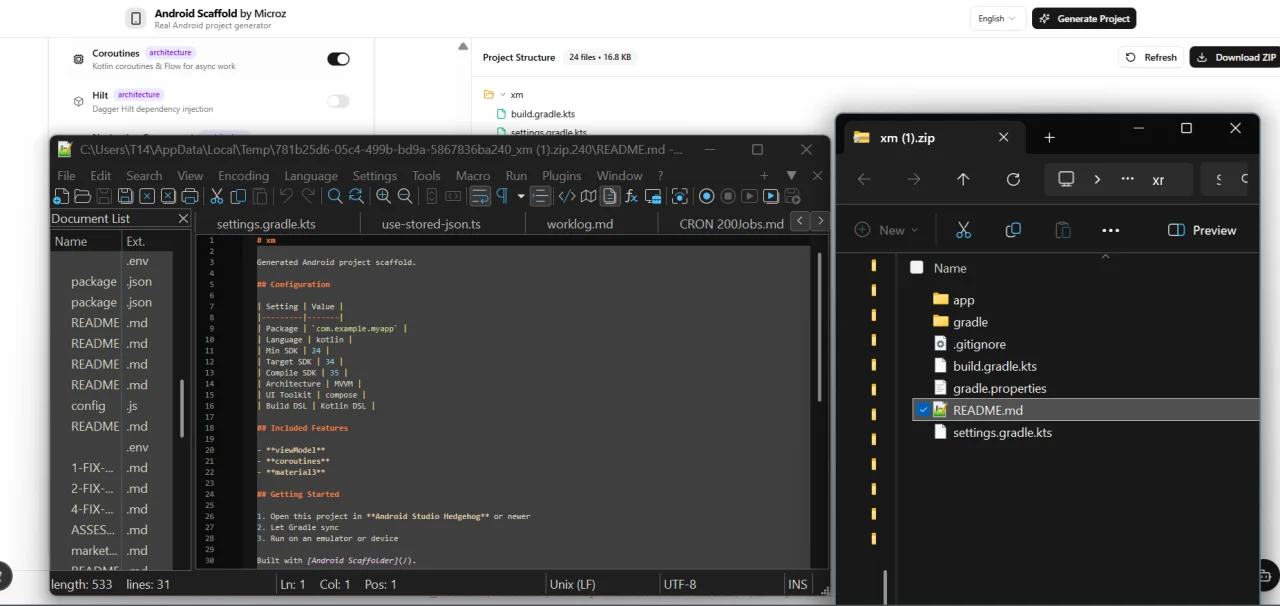The height and width of the screenshot is (606, 1280).
Task: Toggle Show All Characters pilcrow icon
Action: [502, 196]
